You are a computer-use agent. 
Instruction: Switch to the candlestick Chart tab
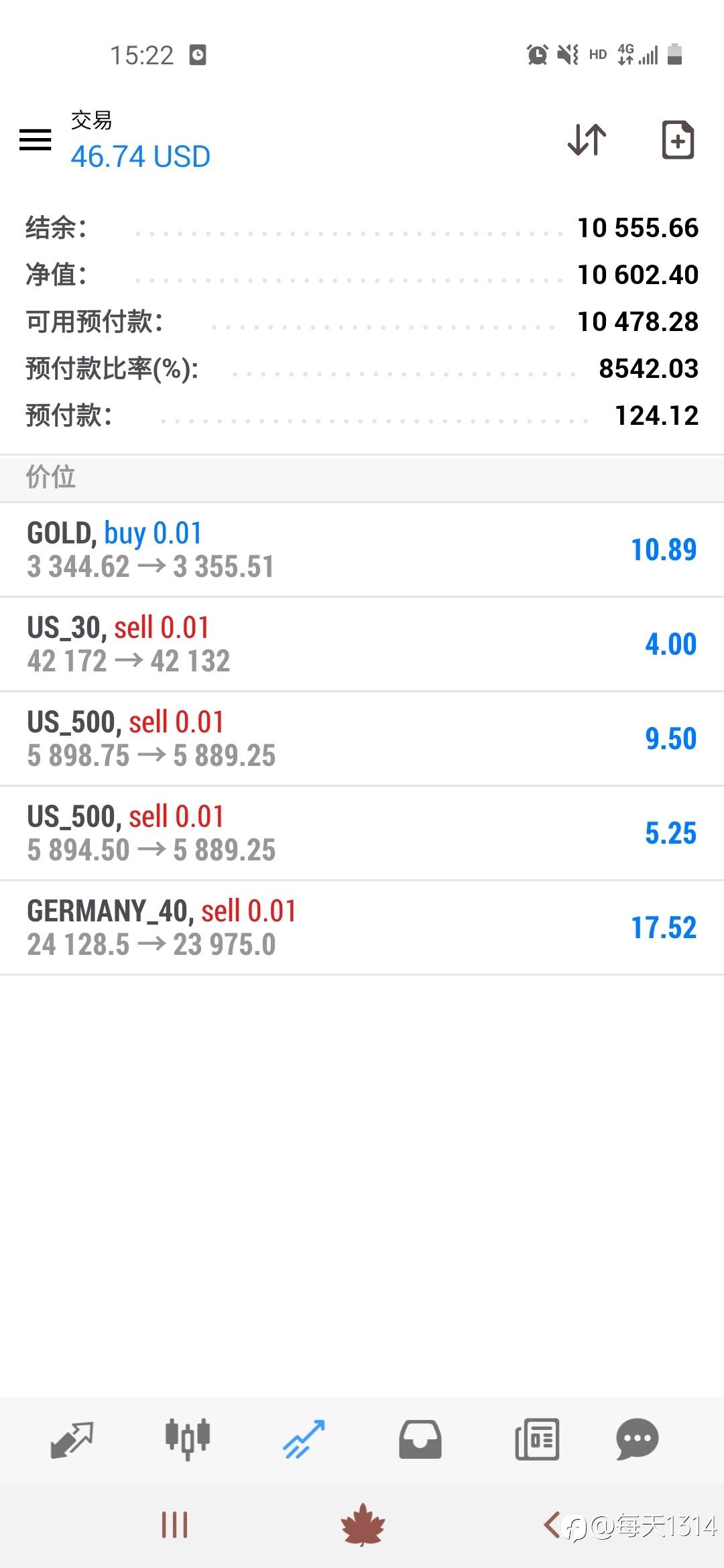[188, 1439]
